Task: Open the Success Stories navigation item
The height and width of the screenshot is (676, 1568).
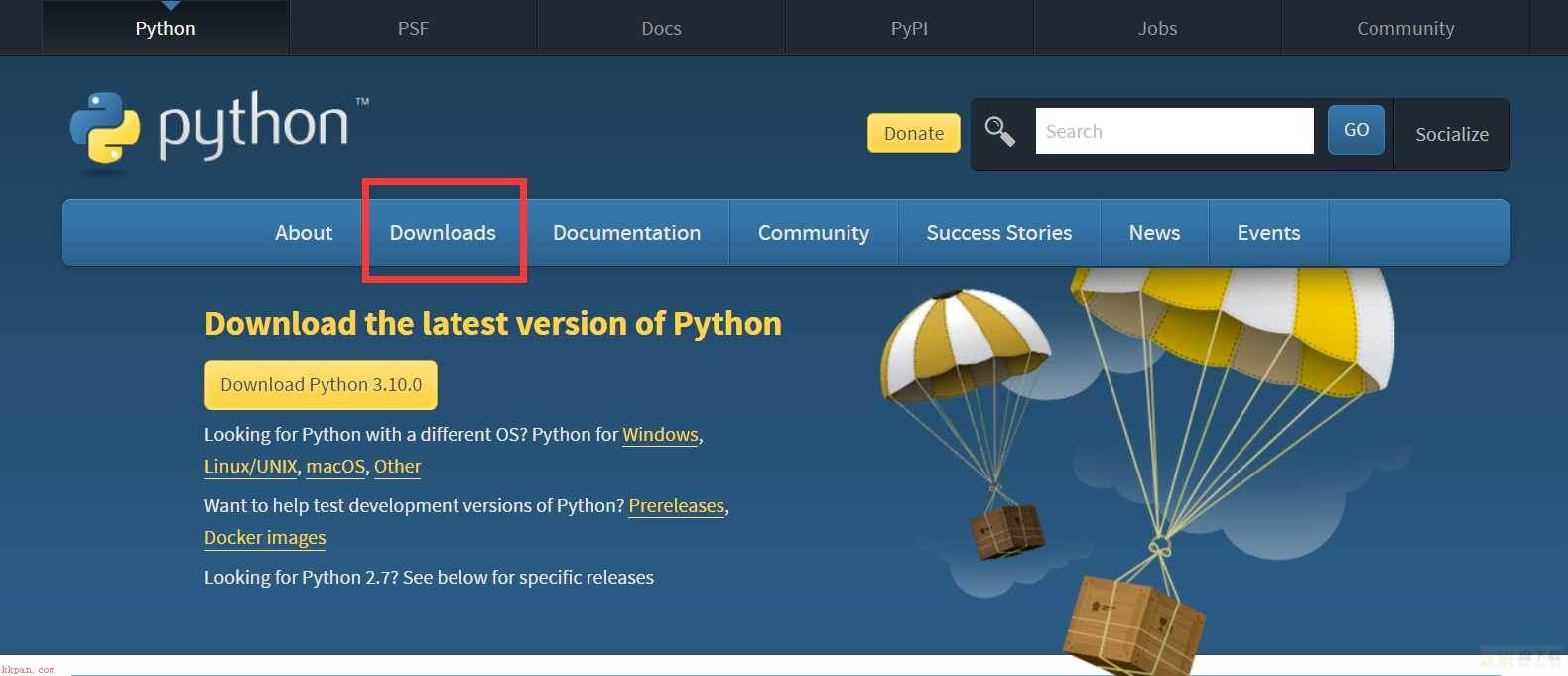Action: [999, 232]
